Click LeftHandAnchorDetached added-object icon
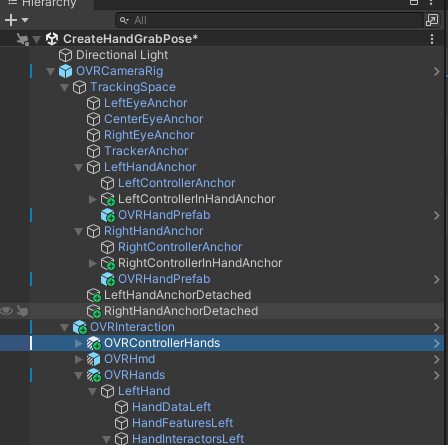 (94, 295)
